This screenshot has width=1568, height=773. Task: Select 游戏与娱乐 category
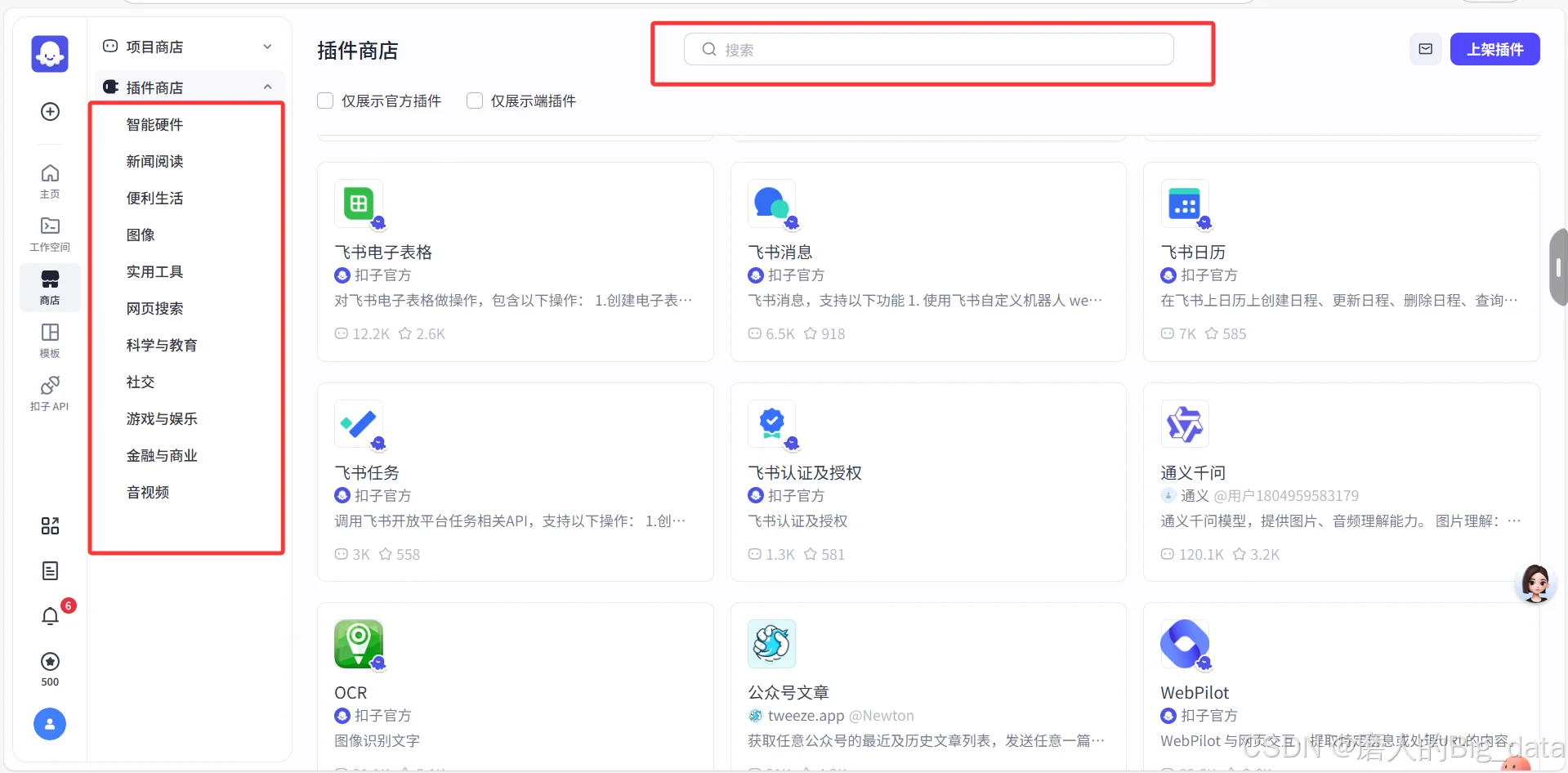click(x=162, y=418)
